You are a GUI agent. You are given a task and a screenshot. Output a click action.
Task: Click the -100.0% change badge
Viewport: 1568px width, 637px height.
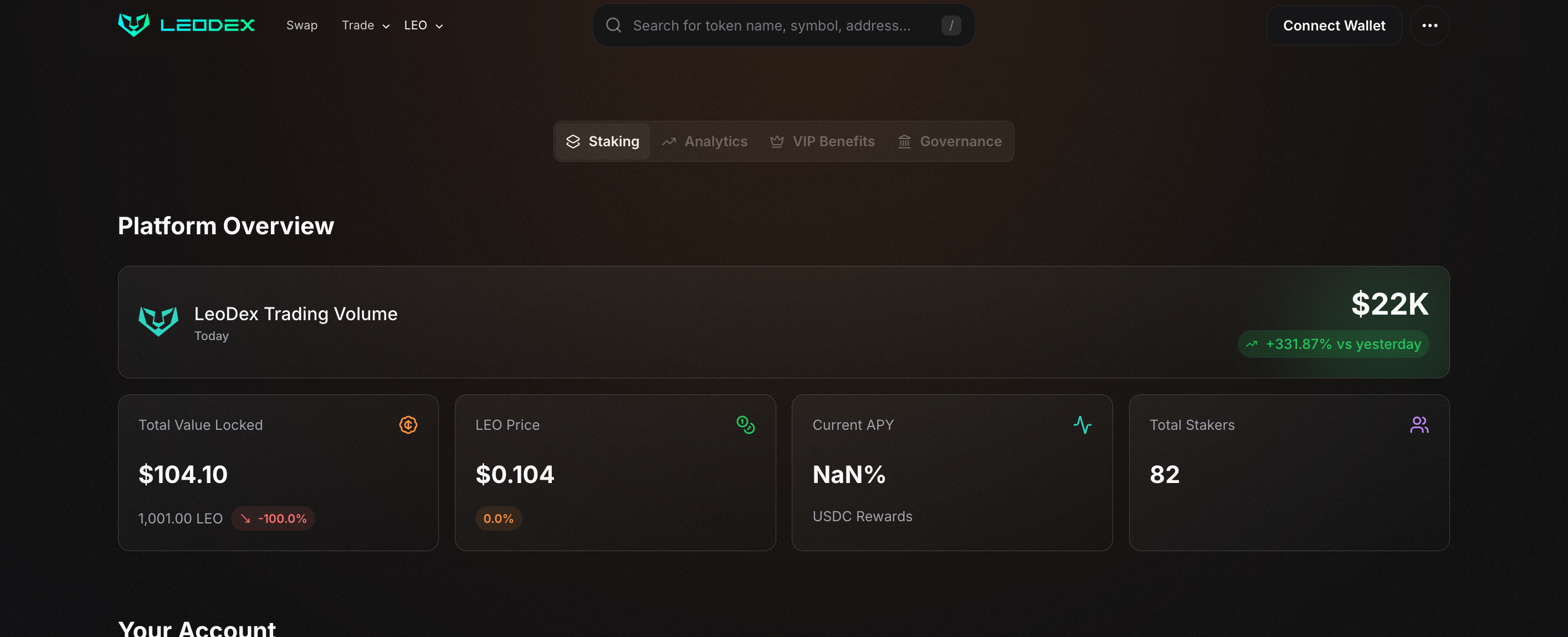(273, 519)
